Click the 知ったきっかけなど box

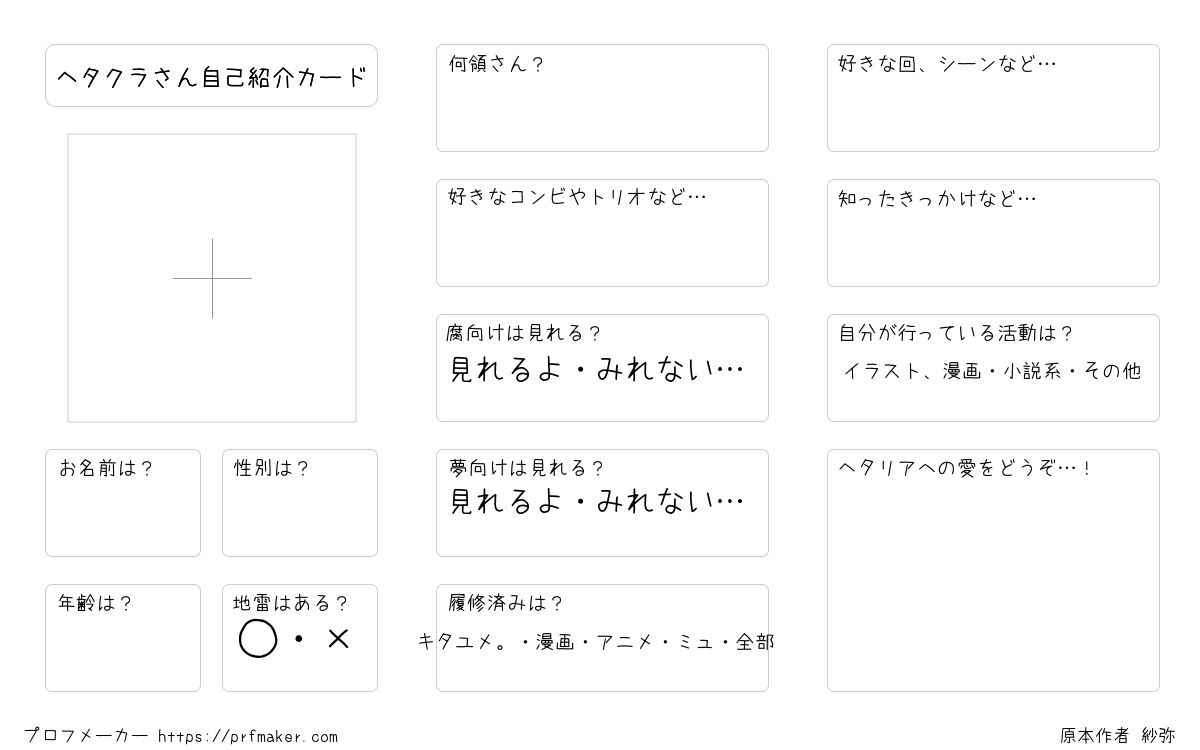(993, 233)
